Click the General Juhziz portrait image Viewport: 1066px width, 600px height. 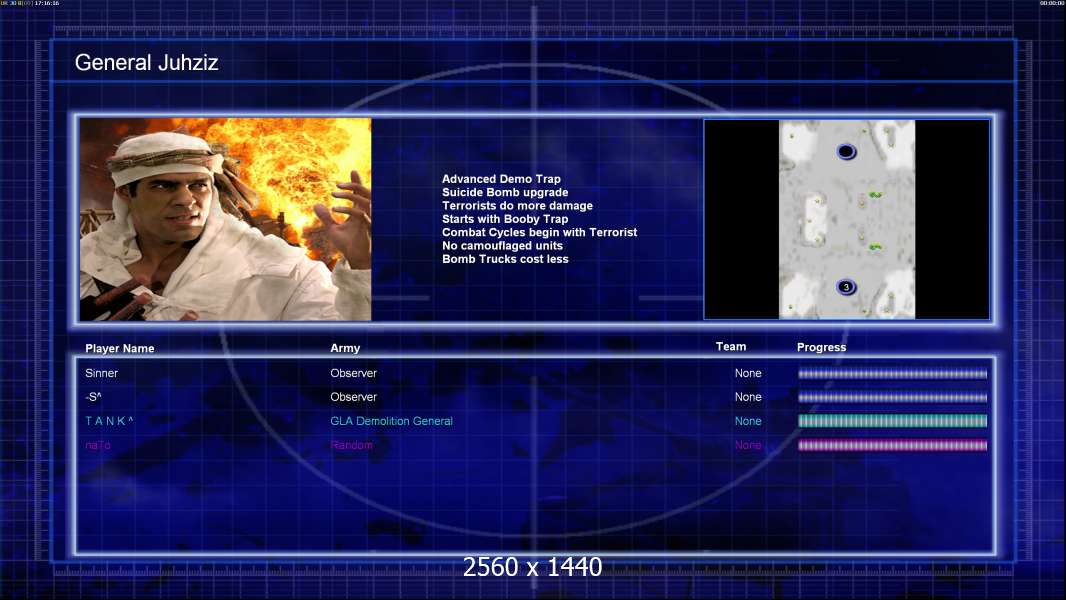click(x=225, y=219)
